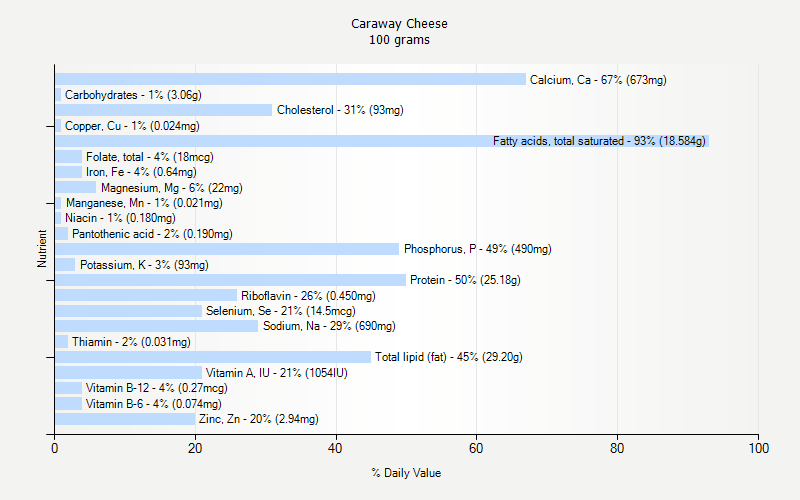The height and width of the screenshot is (500, 800).
Task: Click the 40 tick label on x-axis
Action: (x=335, y=448)
